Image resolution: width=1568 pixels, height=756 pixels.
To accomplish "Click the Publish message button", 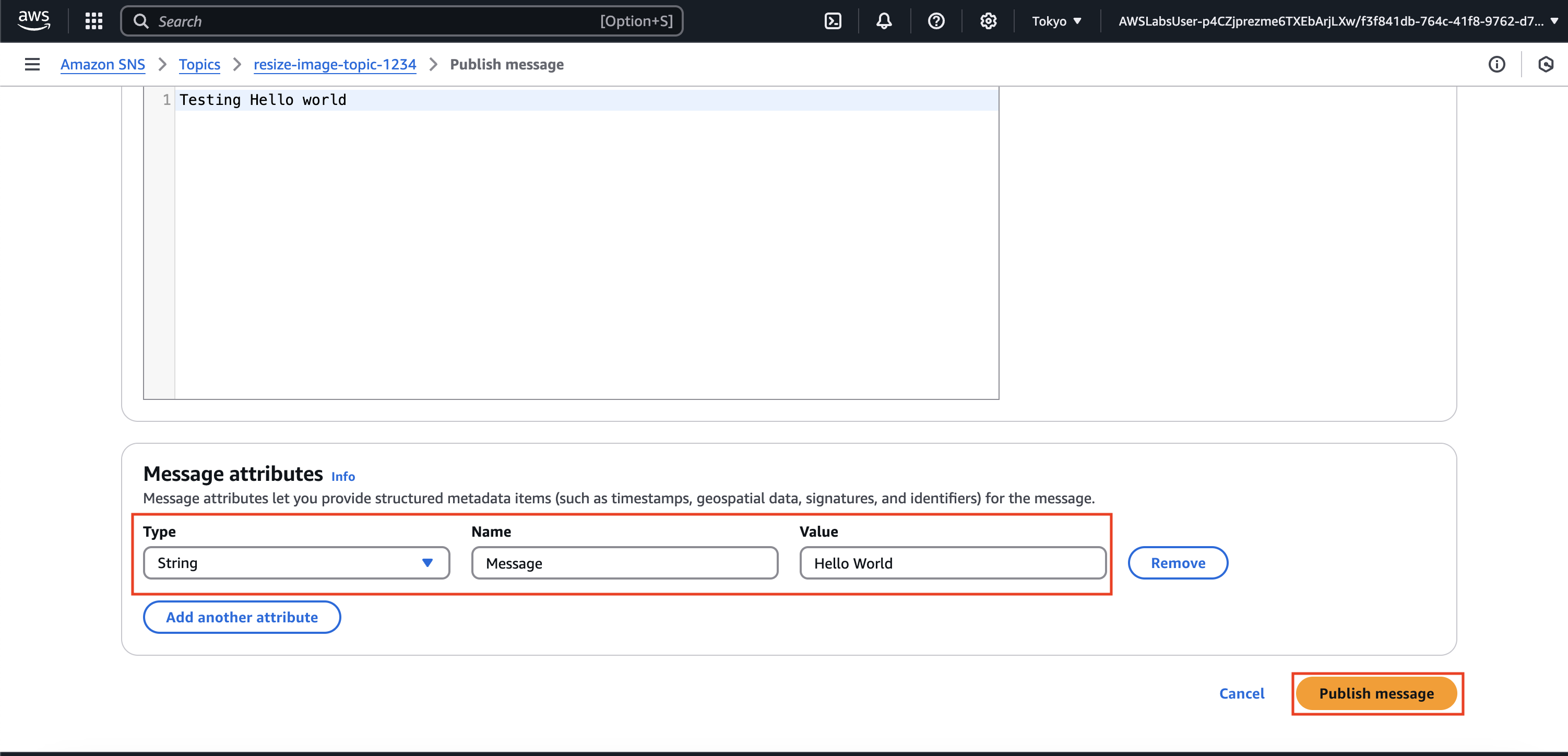I will tap(1376, 693).
